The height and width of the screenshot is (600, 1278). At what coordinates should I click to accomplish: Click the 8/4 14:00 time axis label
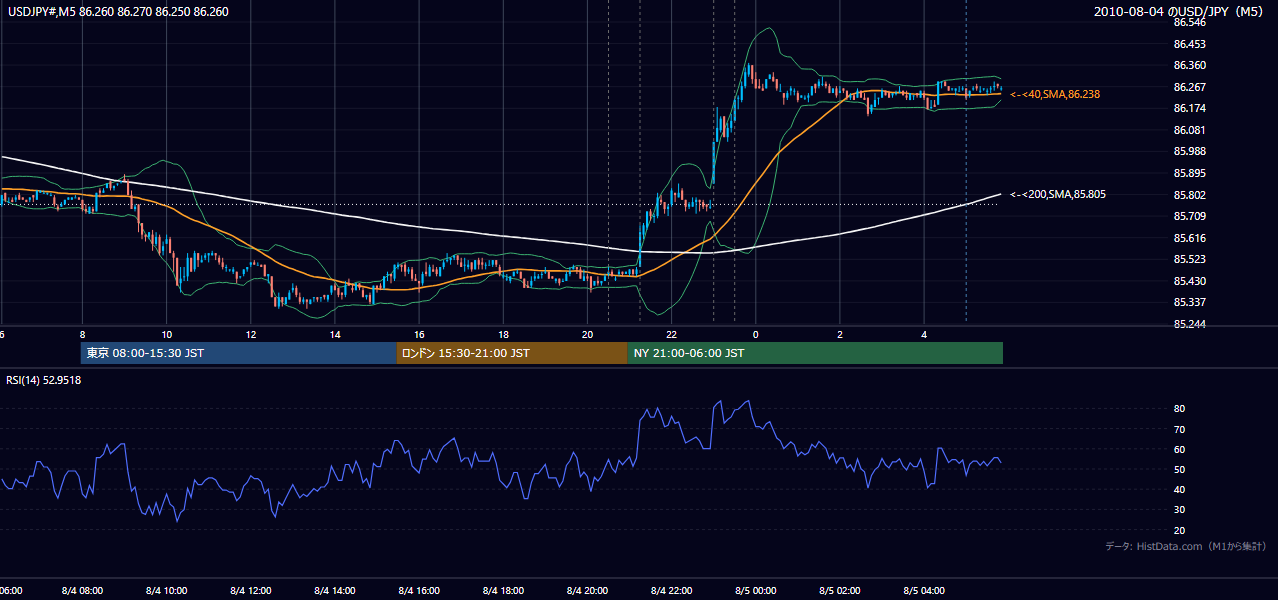[335, 591]
